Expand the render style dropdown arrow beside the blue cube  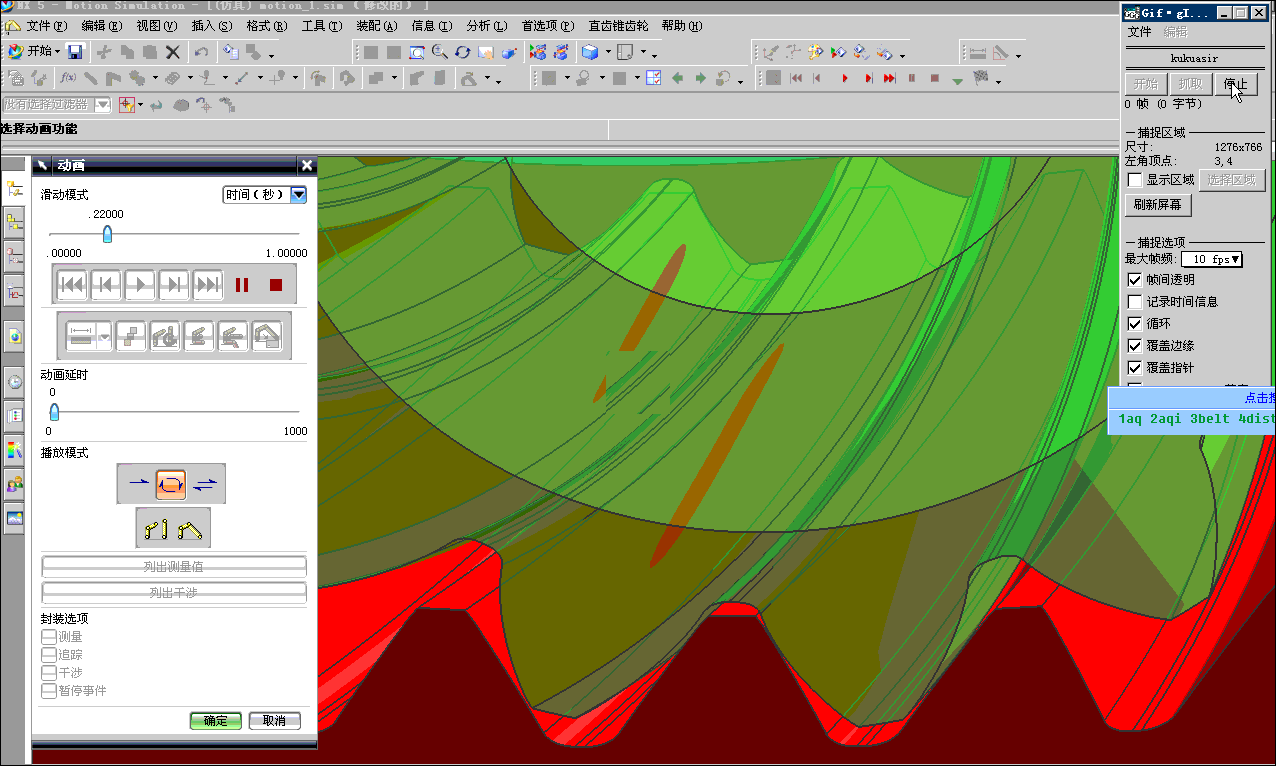[607, 53]
